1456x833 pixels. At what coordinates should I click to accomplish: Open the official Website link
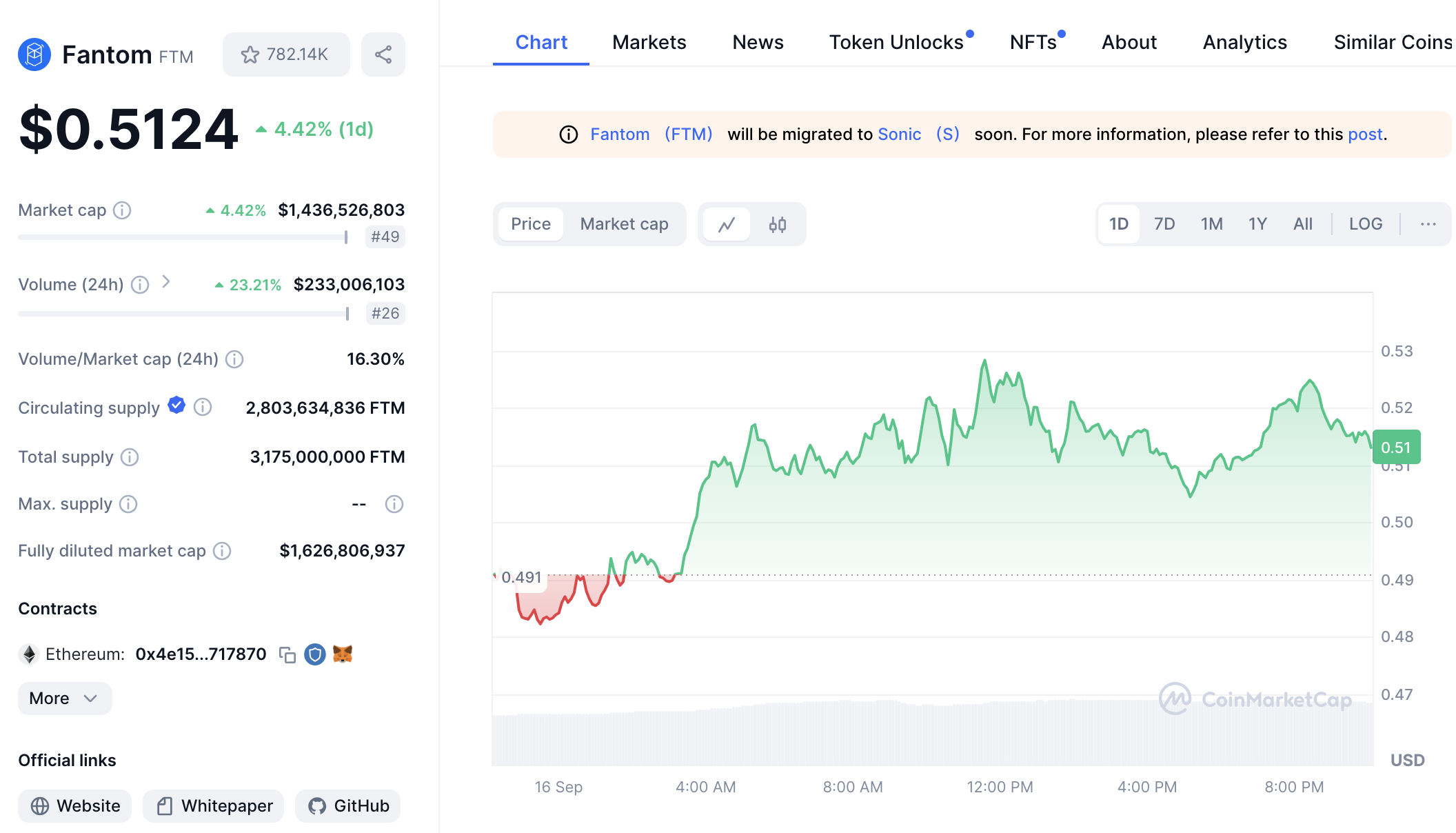point(74,806)
